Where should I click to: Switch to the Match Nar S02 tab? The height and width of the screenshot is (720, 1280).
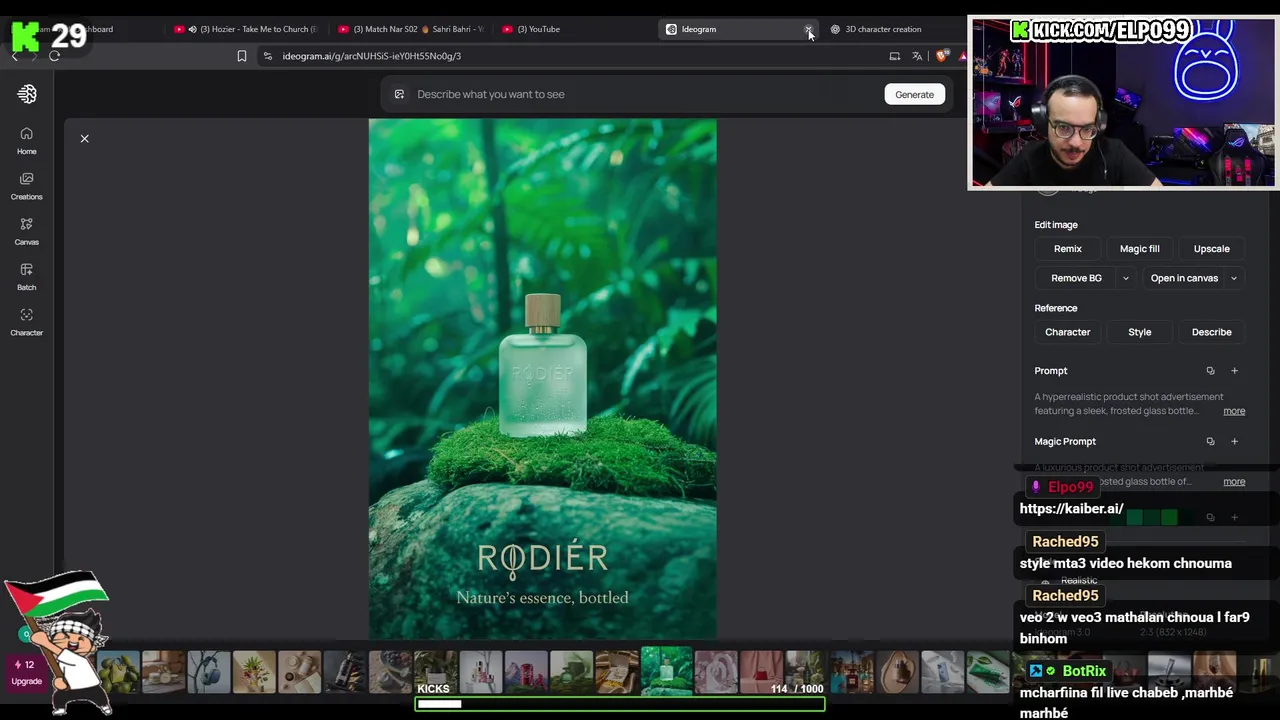point(412,29)
